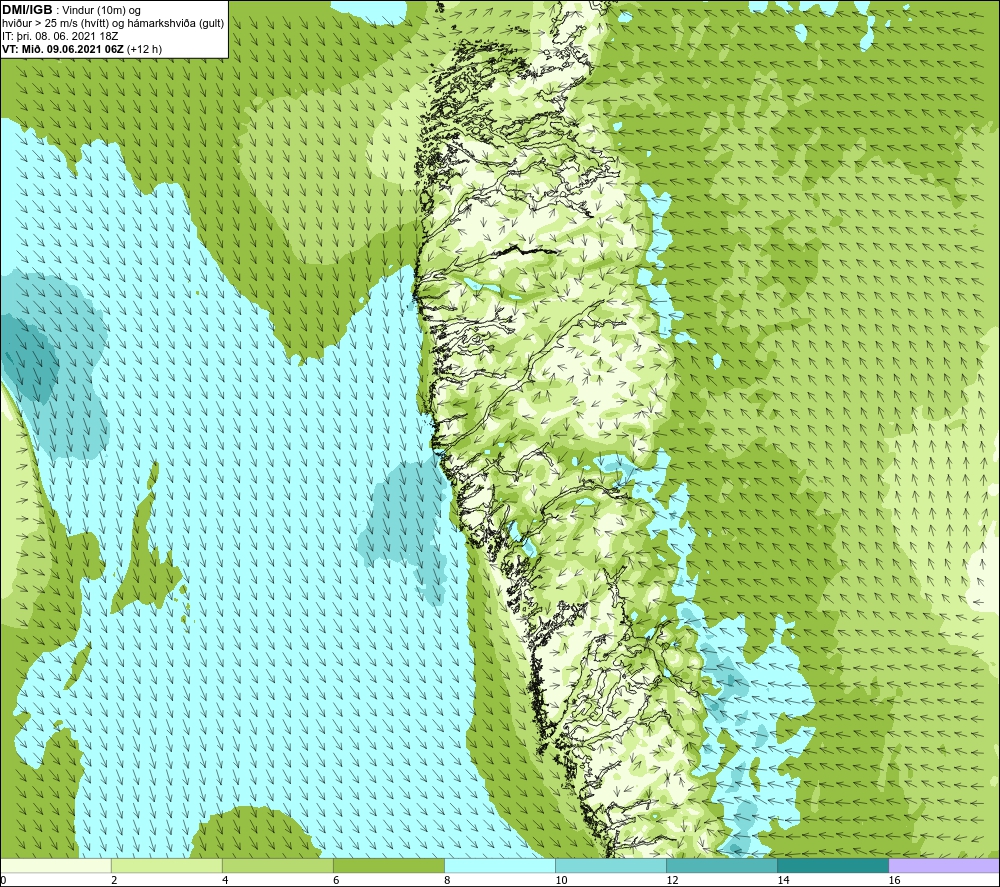The height and width of the screenshot is (887, 1000).
Task: Select the dark teal 14–16 m/s color swatch
Action: pos(833,866)
